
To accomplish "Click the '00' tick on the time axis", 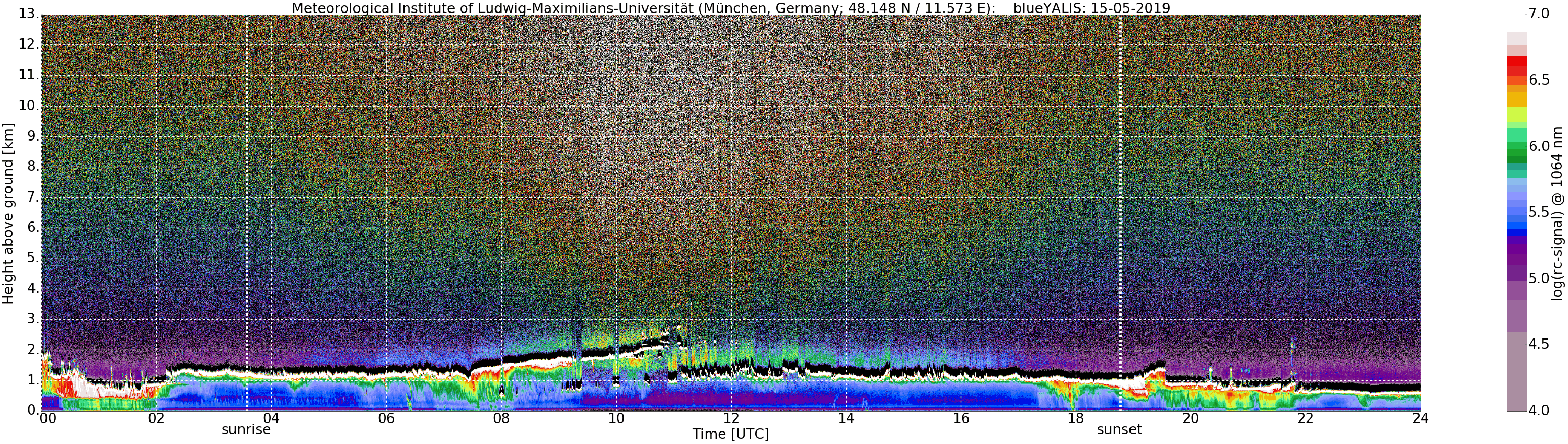I will click(x=47, y=418).
